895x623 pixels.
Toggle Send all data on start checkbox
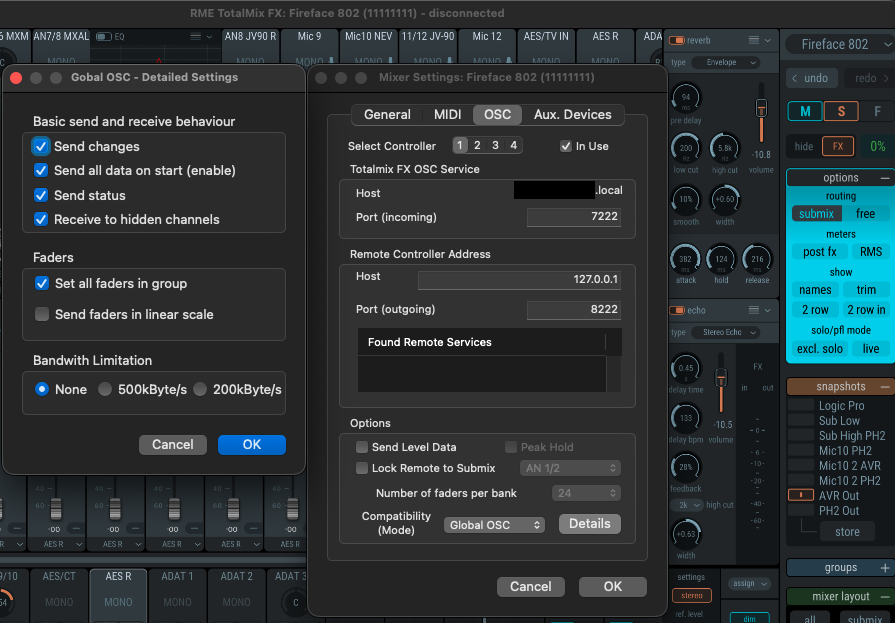41,170
